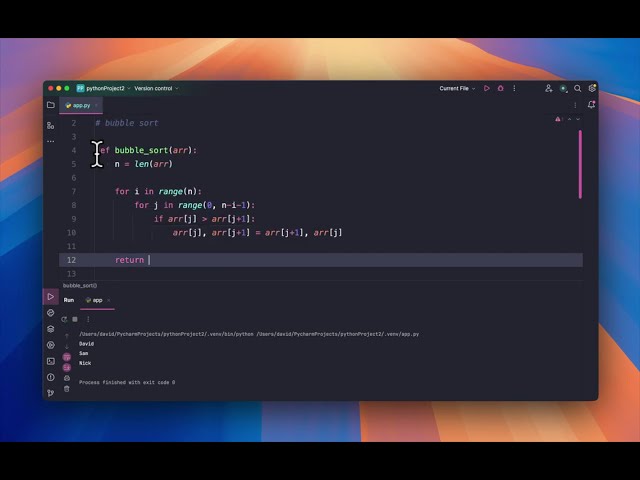The height and width of the screenshot is (480, 640).
Task: Rerun the app configuration
Action: coord(64,319)
